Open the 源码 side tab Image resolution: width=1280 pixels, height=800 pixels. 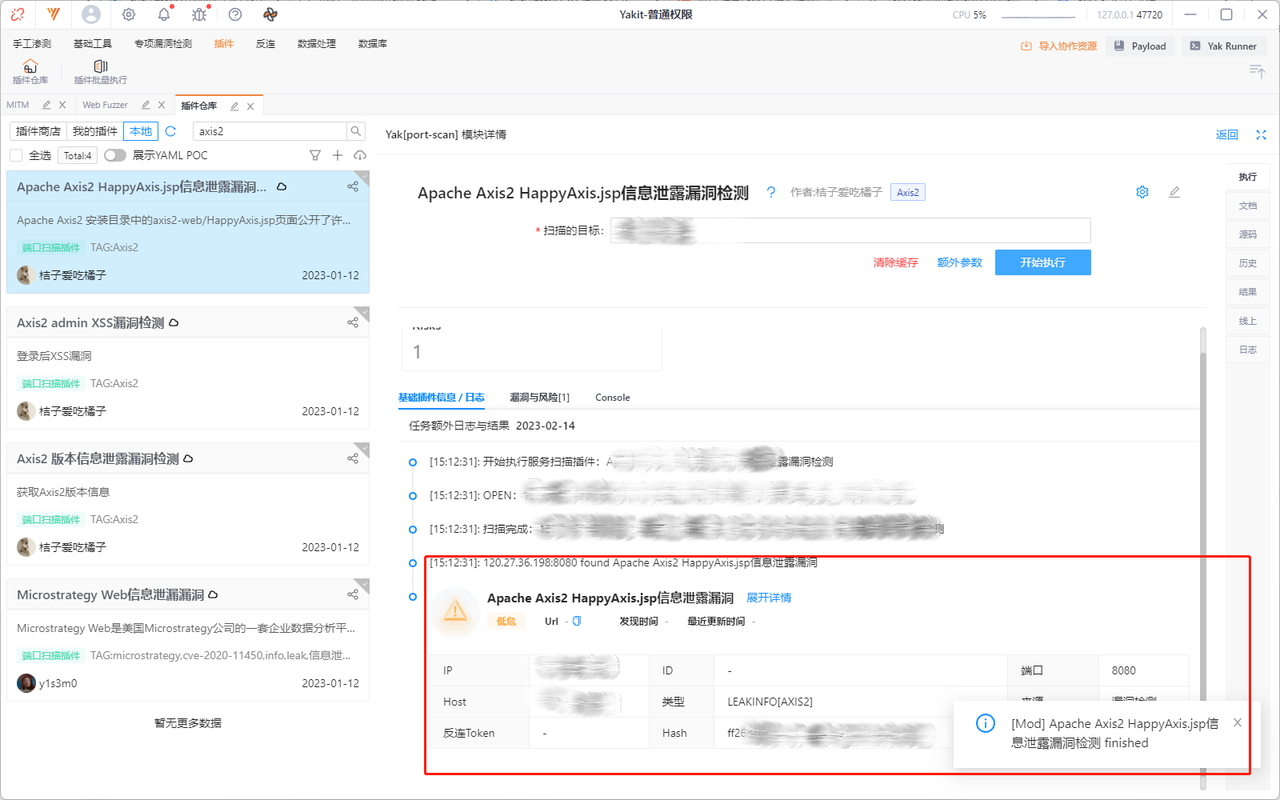point(1248,234)
